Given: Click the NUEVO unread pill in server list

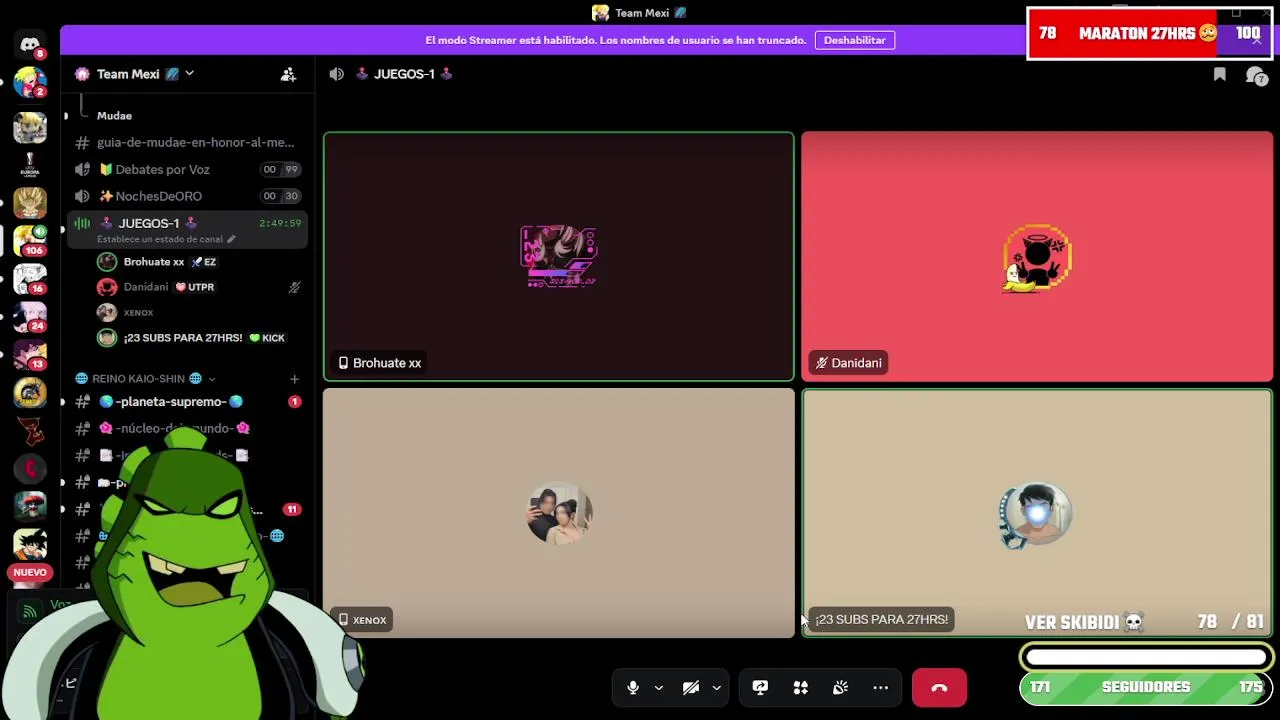Looking at the screenshot, I should [x=30, y=572].
